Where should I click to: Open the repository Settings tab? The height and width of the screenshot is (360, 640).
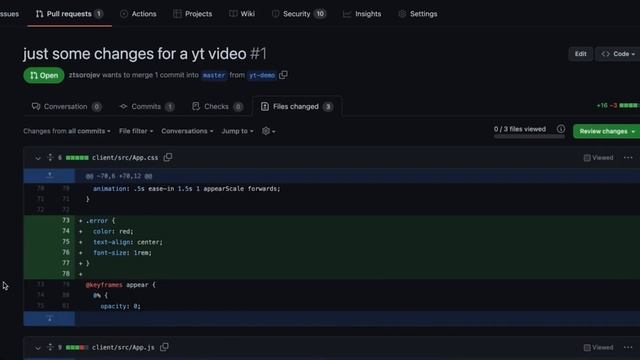[x=418, y=14]
